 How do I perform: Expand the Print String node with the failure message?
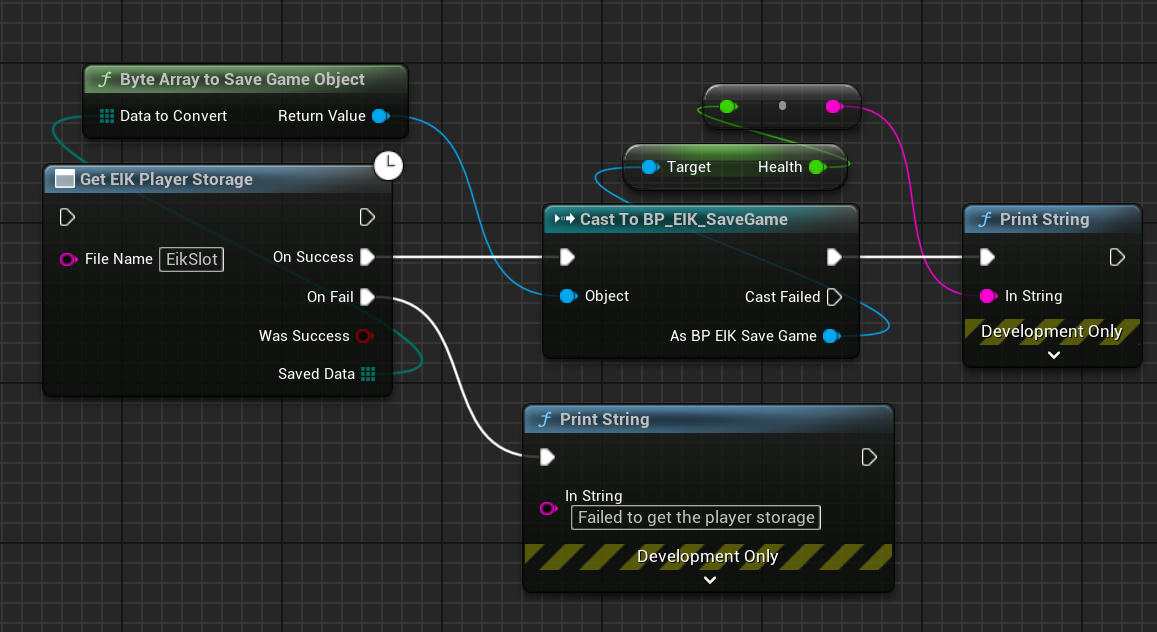click(x=709, y=579)
